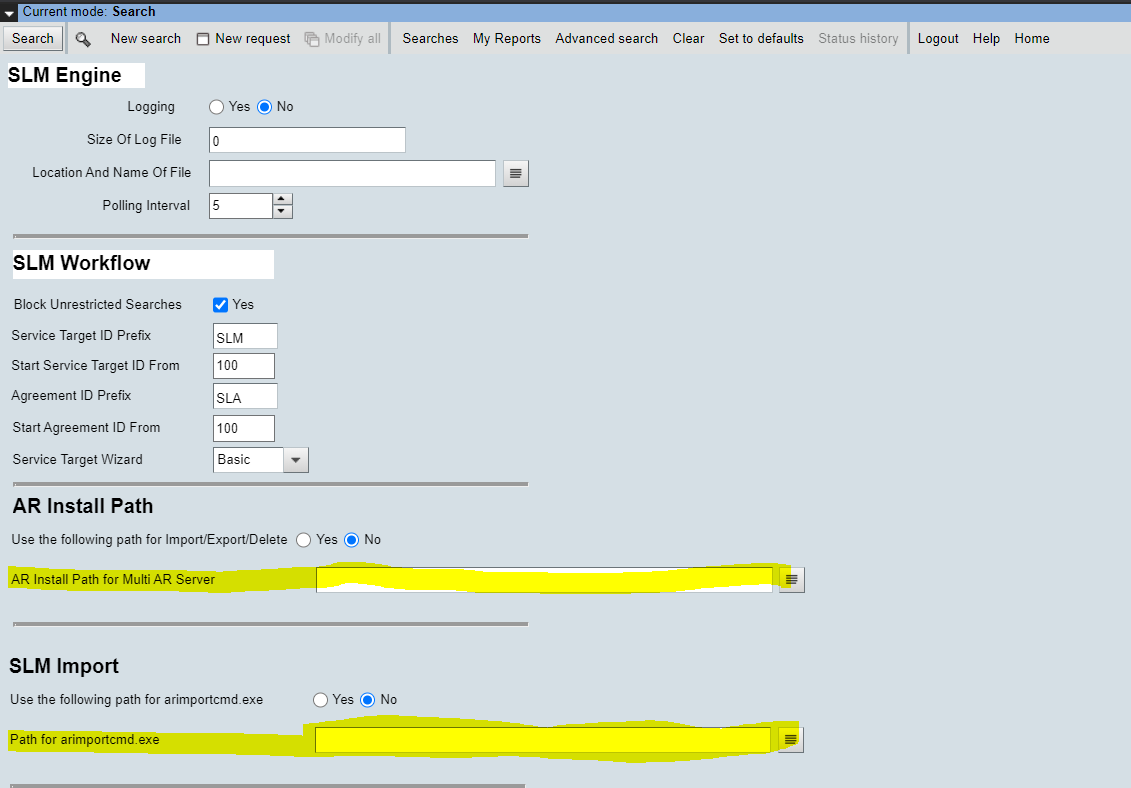This screenshot has width=1131, height=788.
Task: Open the Service Target Wizard dropdown
Action: (296, 459)
